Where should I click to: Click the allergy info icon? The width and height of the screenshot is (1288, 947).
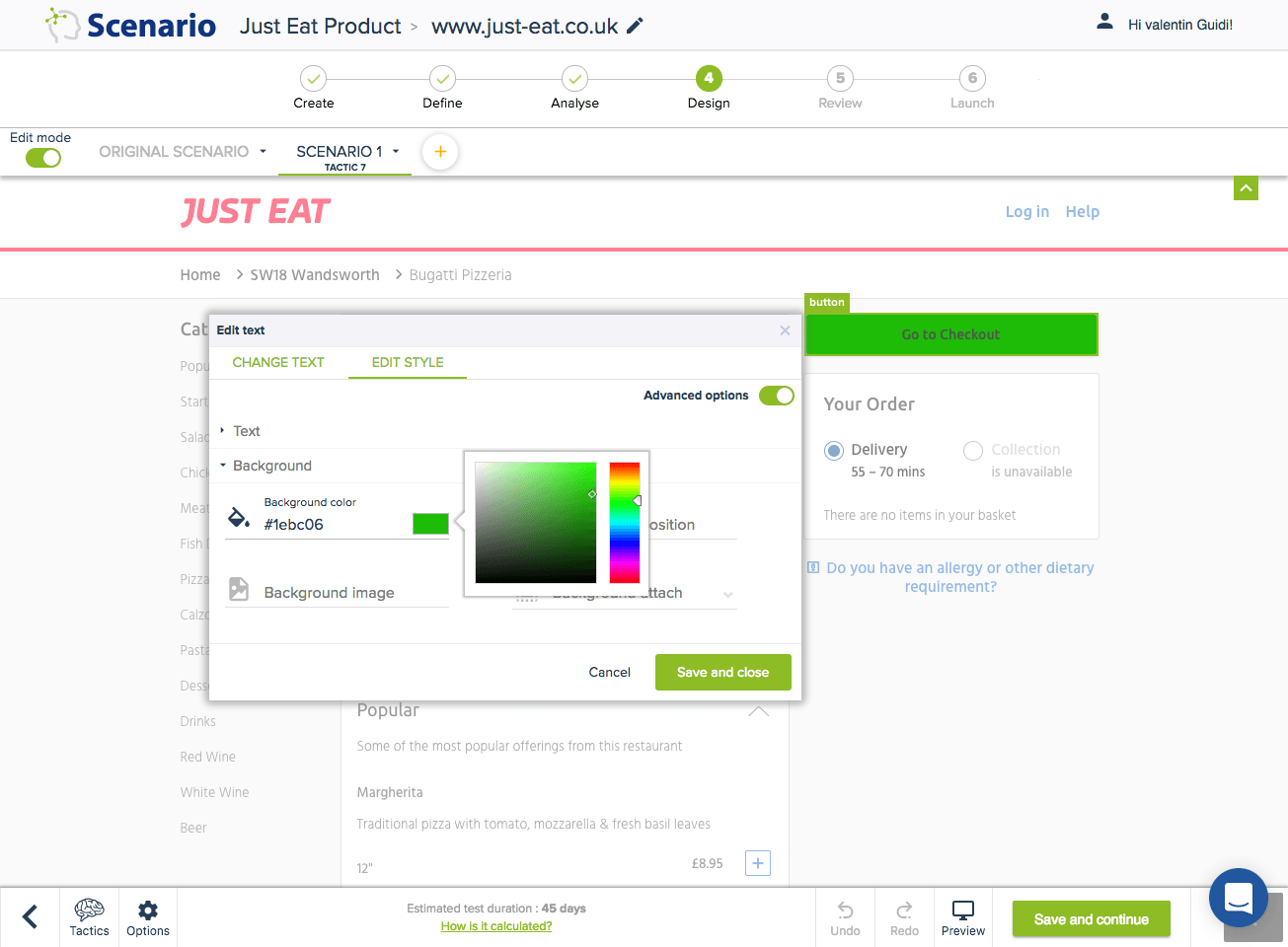click(x=813, y=567)
